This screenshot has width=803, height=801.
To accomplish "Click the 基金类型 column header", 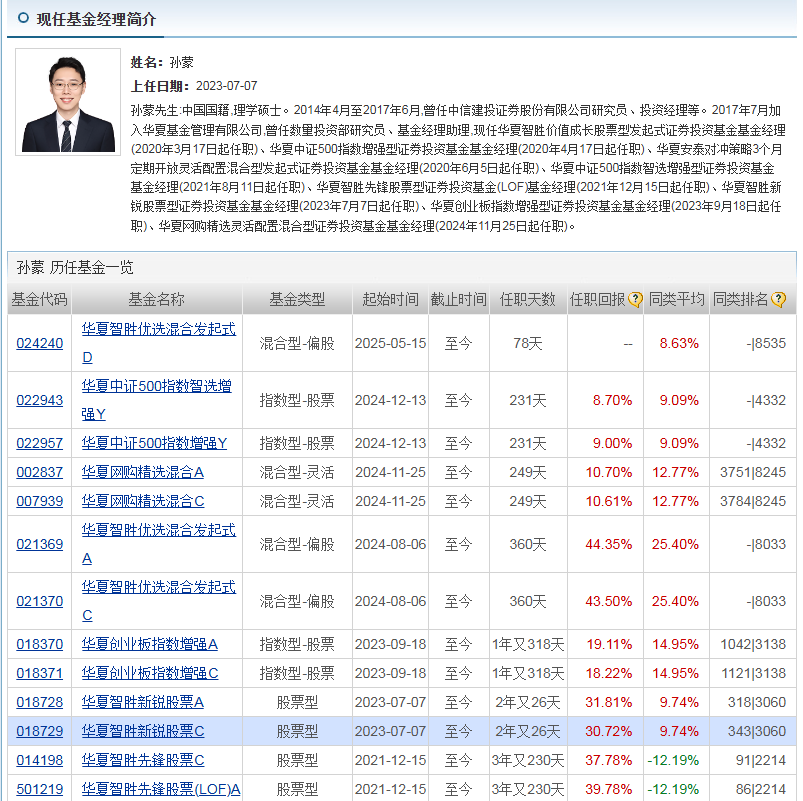I will click(298, 299).
